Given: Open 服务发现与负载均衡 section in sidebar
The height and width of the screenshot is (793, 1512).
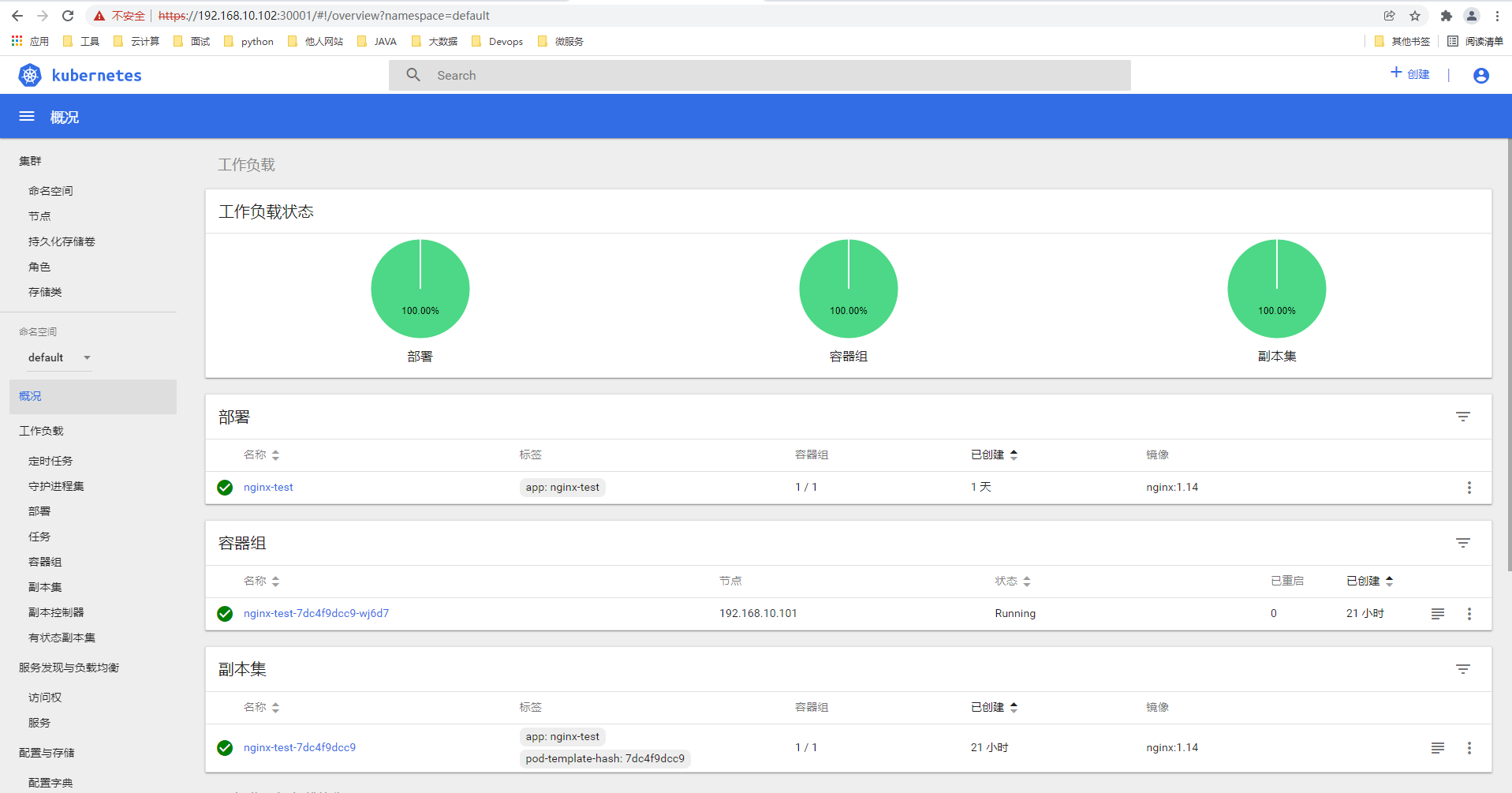Looking at the screenshot, I should click(69, 668).
